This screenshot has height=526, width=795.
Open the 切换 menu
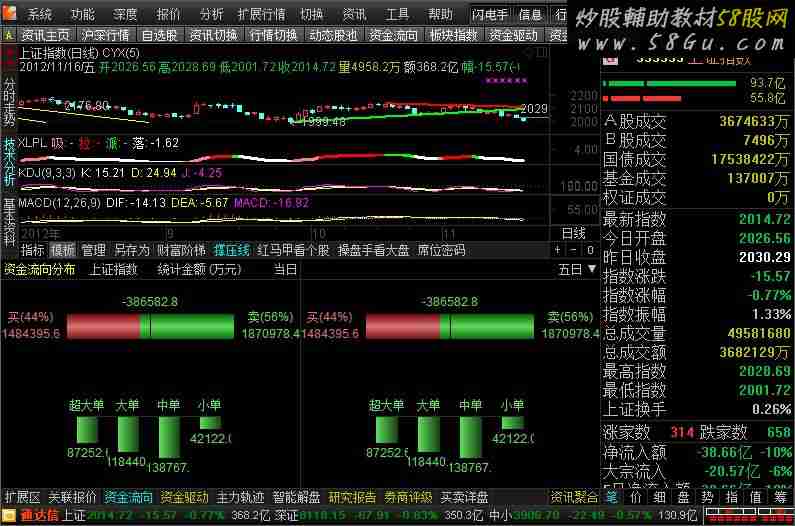[x=311, y=15]
